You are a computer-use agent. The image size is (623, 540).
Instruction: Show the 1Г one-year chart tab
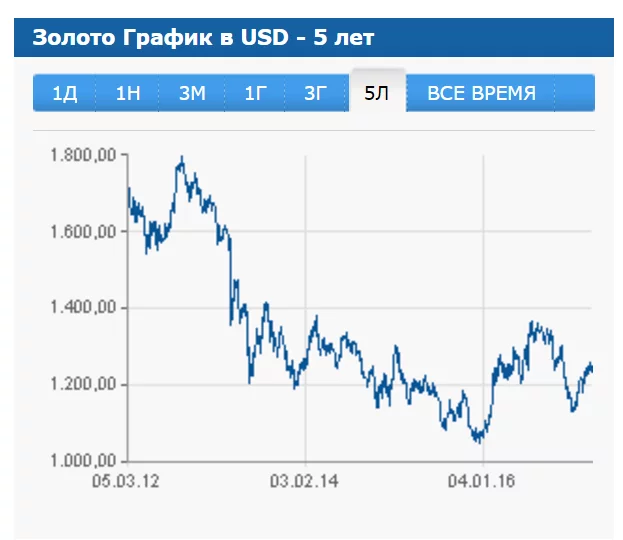pyautogui.click(x=255, y=94)
